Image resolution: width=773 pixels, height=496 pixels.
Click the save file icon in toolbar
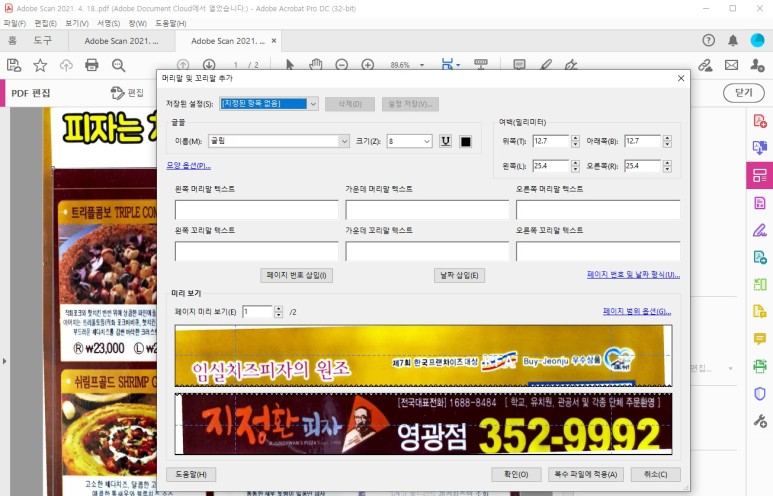14,65
